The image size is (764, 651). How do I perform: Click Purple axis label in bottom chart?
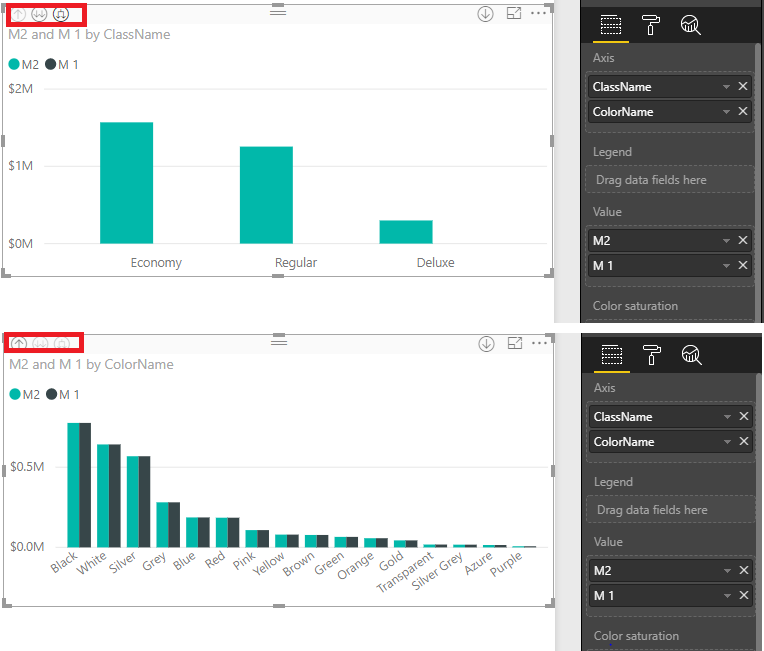click(x=506, y=564)
